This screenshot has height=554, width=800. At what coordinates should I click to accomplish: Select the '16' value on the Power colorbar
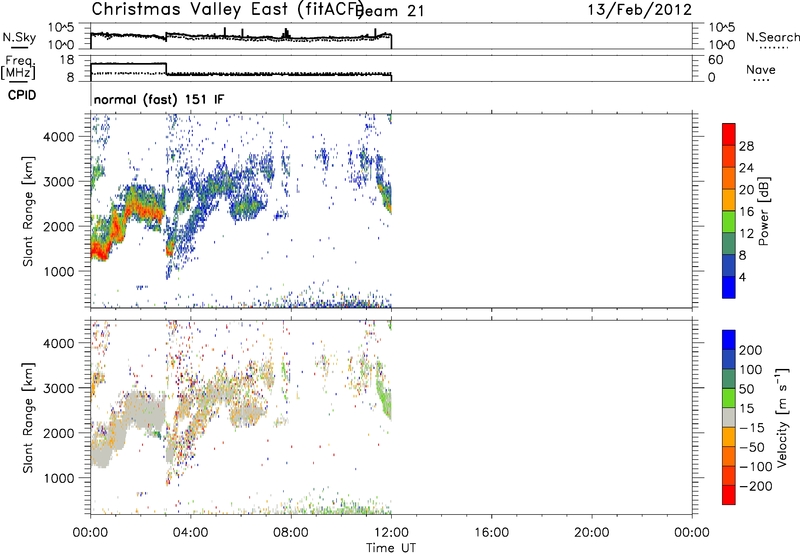tap(746, 212)
